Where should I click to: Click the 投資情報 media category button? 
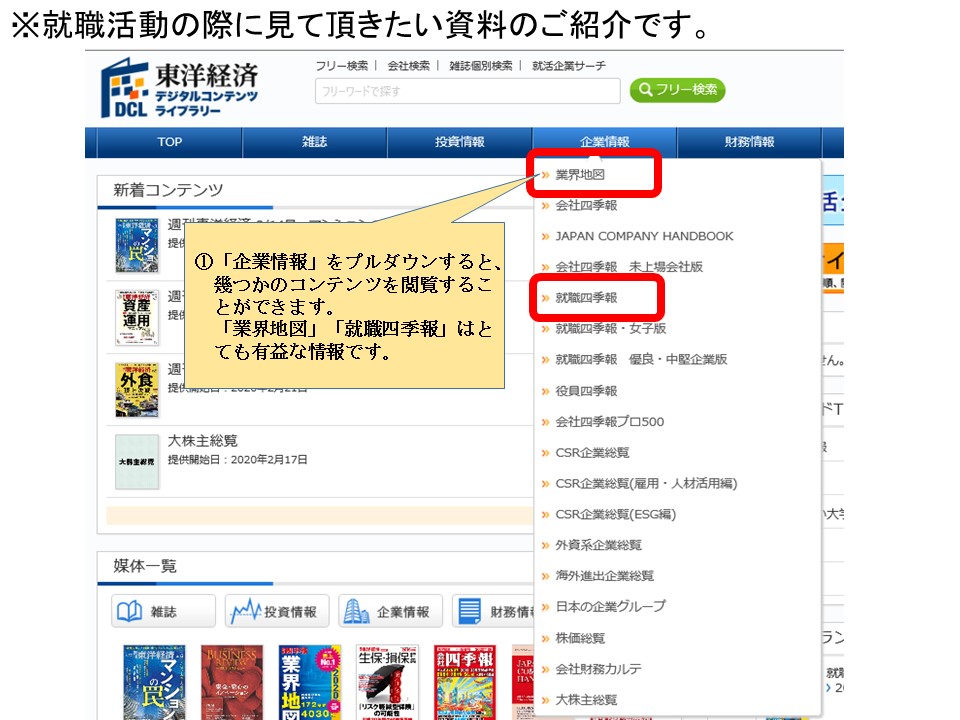[277, 611]
